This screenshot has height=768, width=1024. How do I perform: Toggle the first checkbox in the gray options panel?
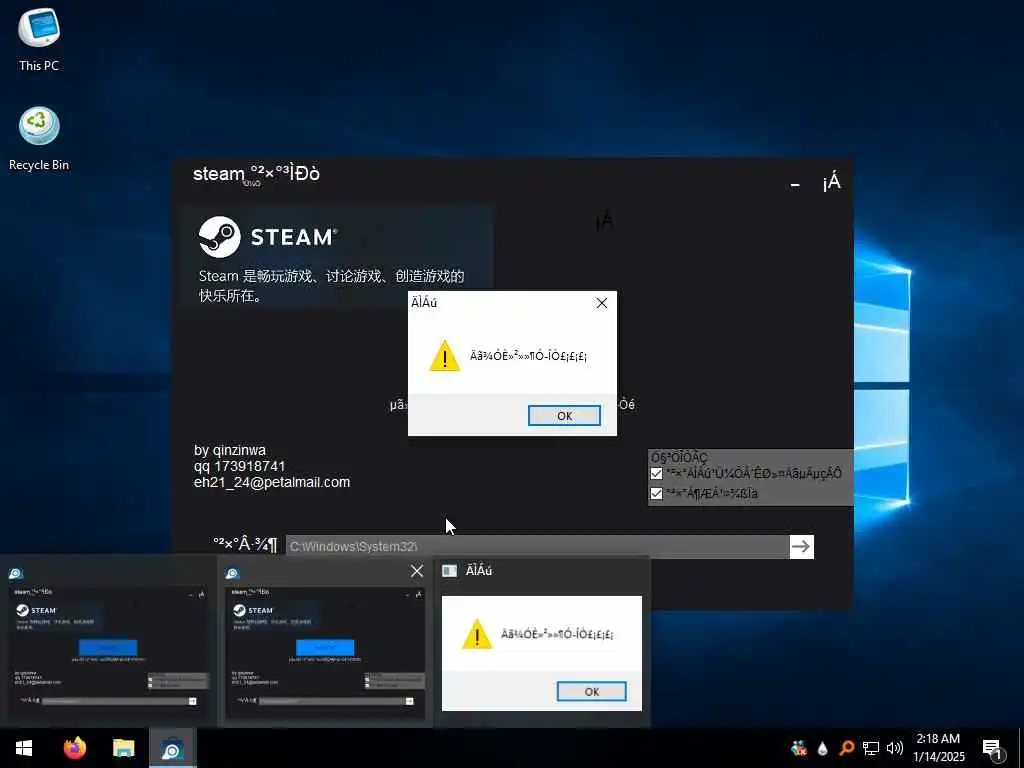(656, 473)
